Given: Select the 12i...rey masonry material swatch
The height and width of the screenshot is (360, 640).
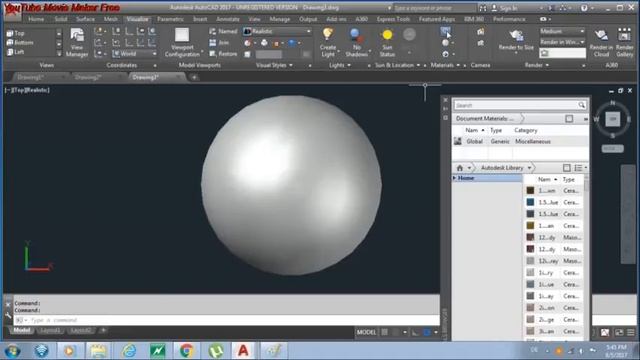Looking at the screenshot, I should [x=530, y=261].
